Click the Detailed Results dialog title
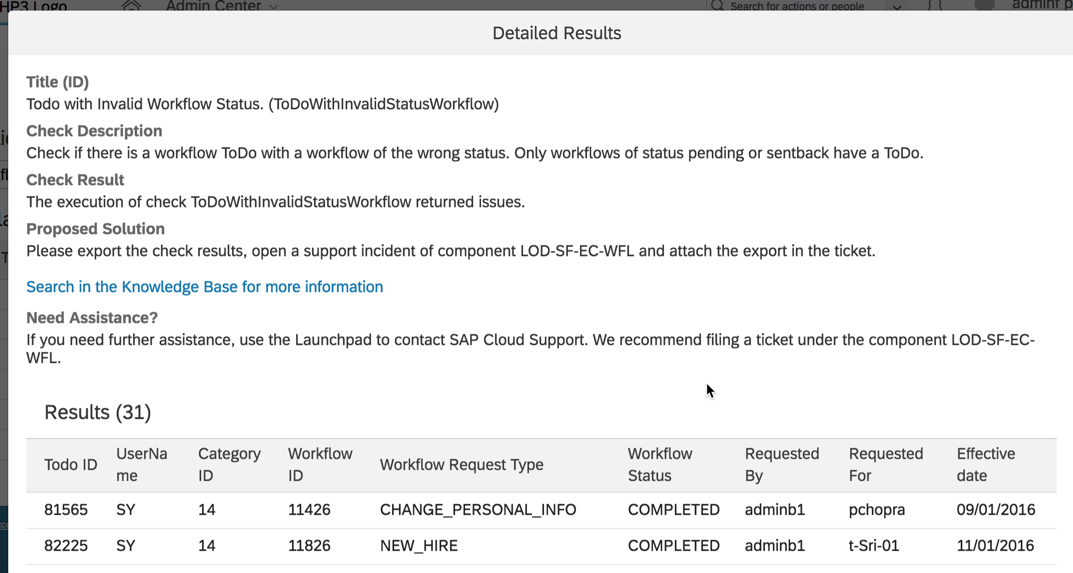The height and width of the screenshot is (573, 1073). tap(557, 34)
